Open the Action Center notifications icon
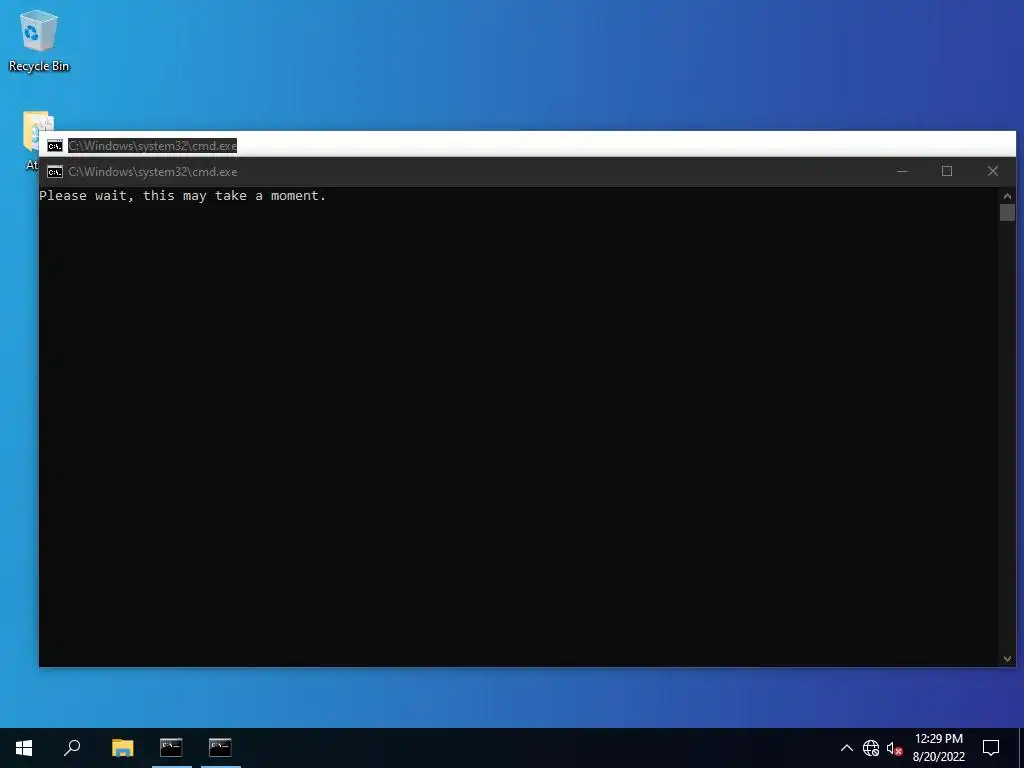Screen dimensions: 1024x768 coord(991,748)
